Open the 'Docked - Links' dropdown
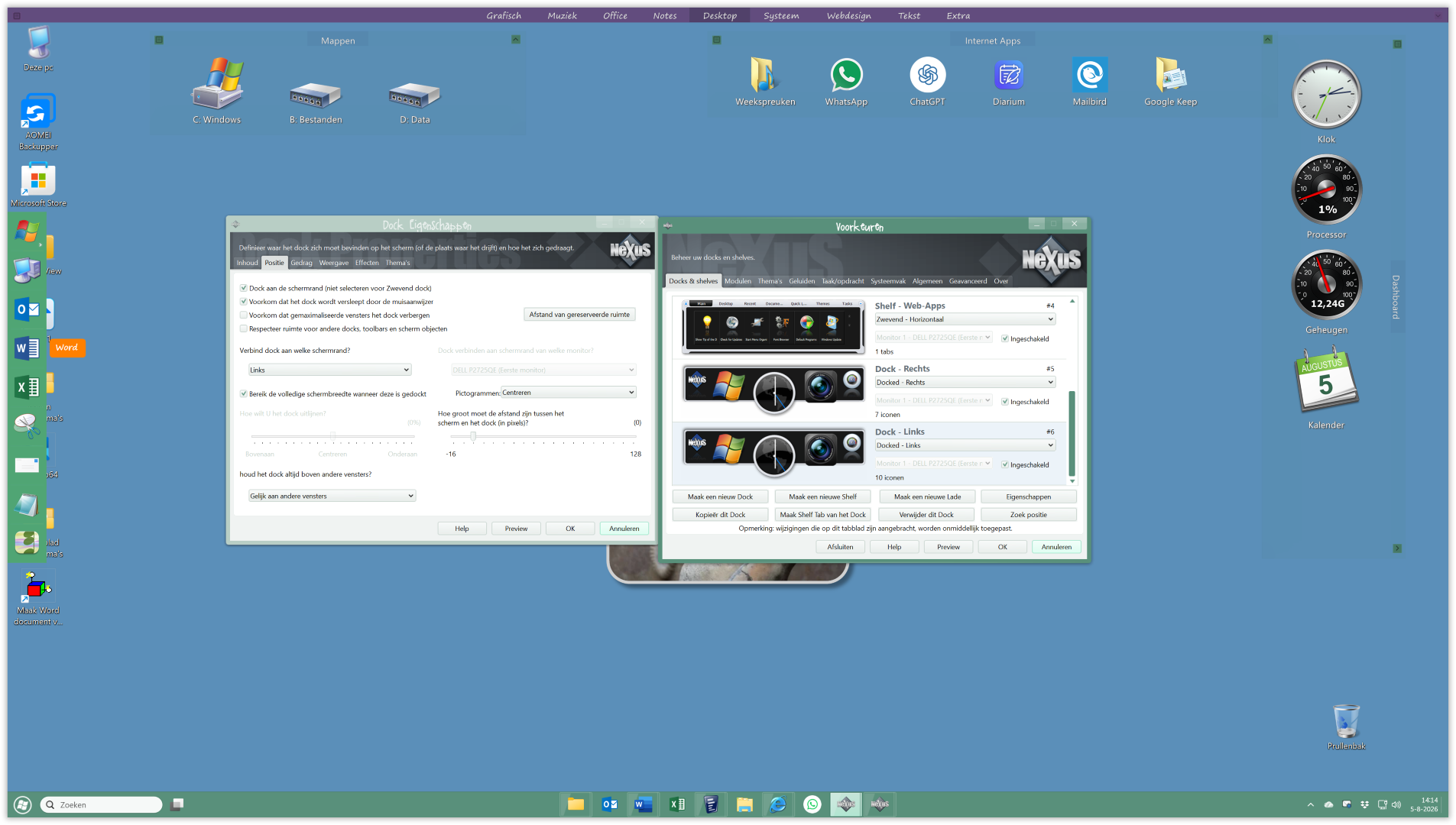This screenshot has width=1456, height=825. [965, 446]
